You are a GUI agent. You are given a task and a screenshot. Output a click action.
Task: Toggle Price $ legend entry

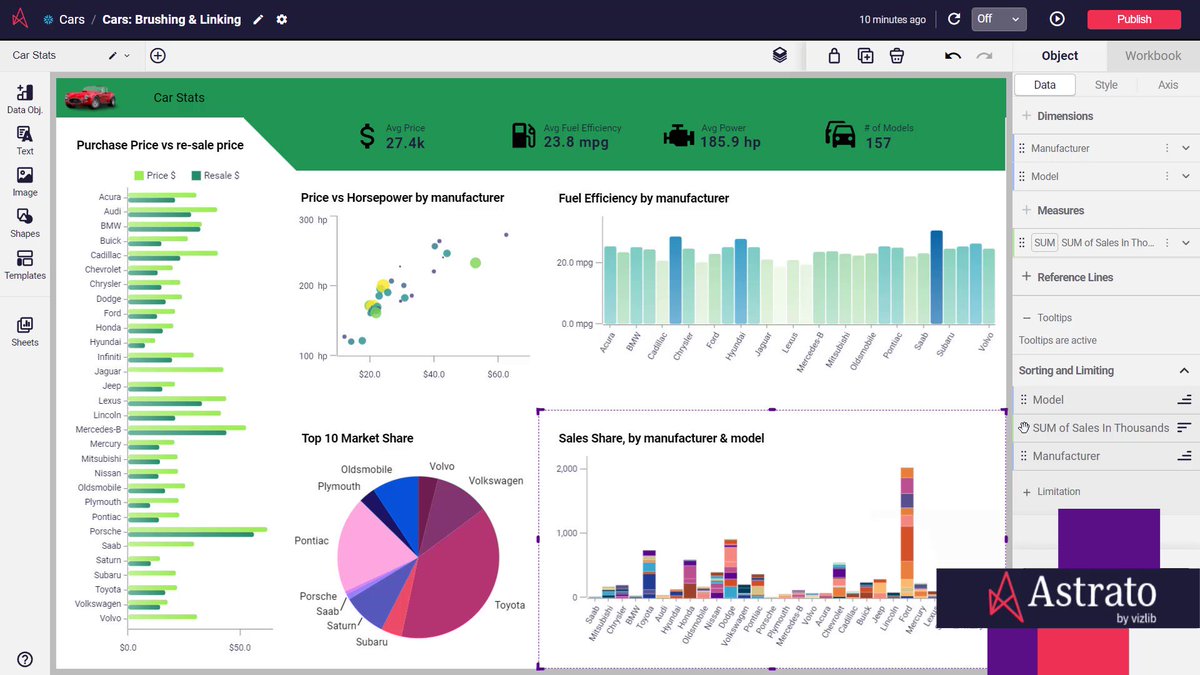click(x=155, y=175)
